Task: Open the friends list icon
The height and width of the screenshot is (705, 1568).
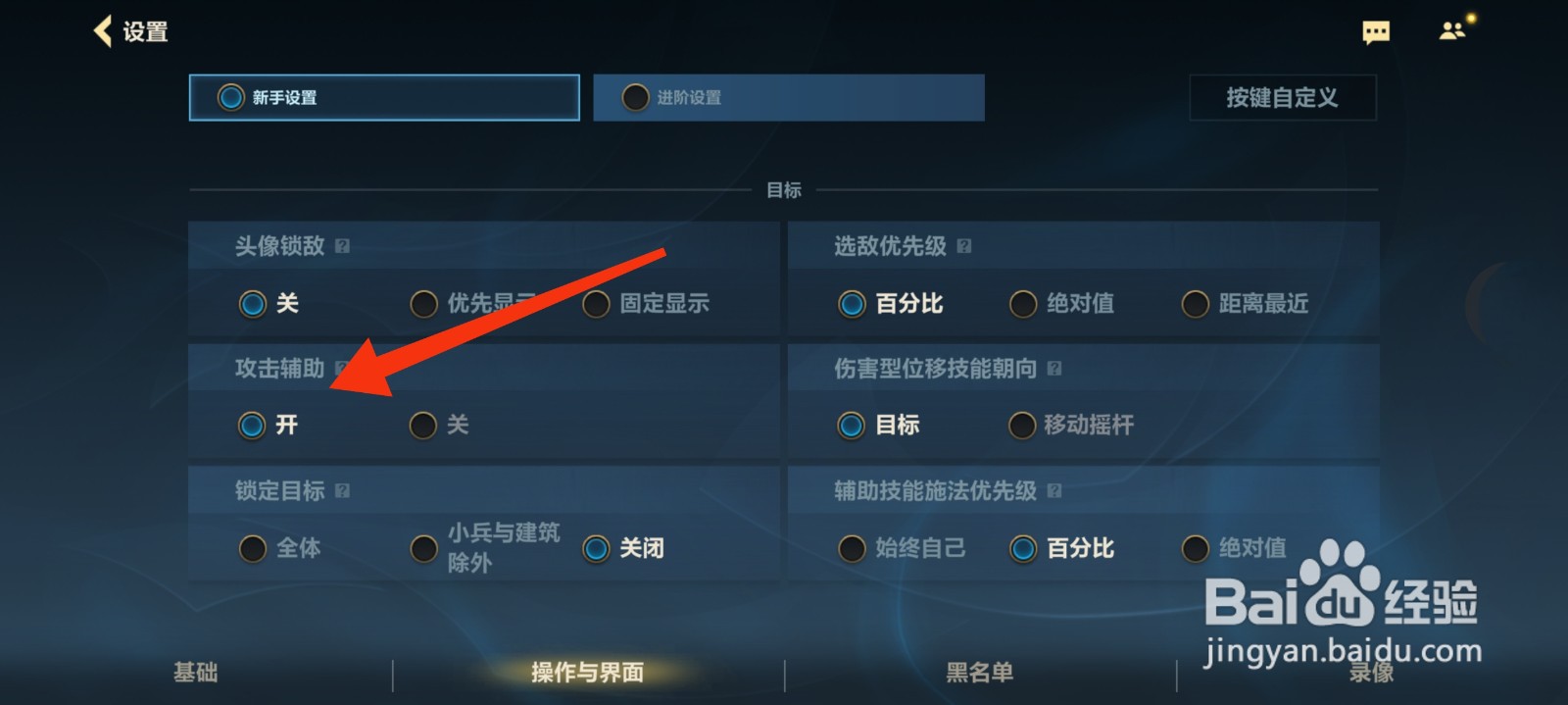Action: (x=1453, y=30)
